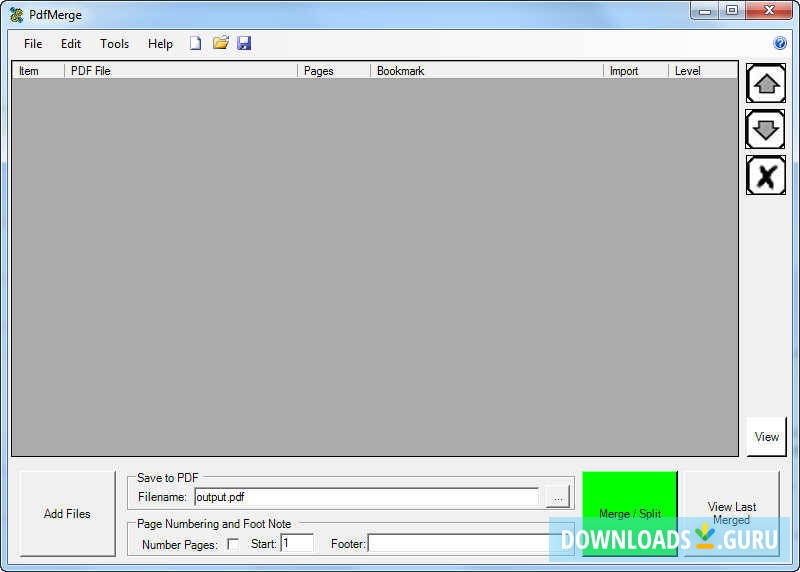The height and width of the screenshot is (572, 800).
Task: Click the Bookmark column header
Action: tap(487, 71)
